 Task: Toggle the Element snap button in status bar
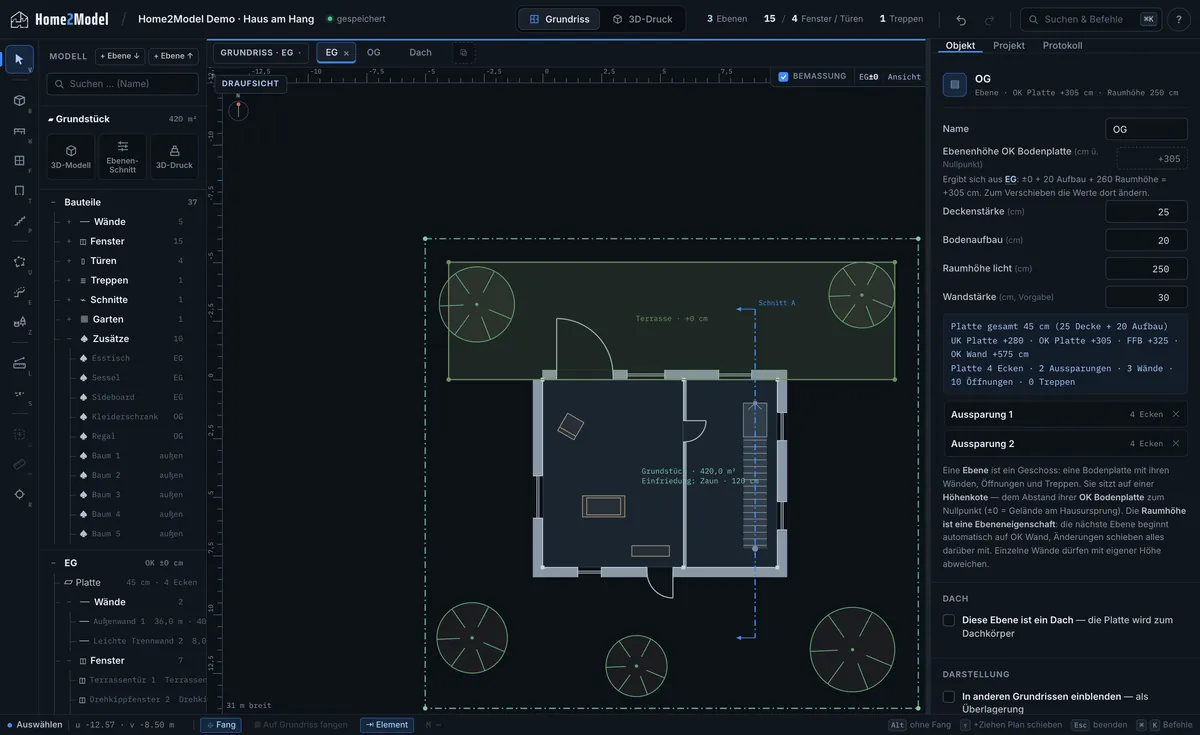click(387, 725)
